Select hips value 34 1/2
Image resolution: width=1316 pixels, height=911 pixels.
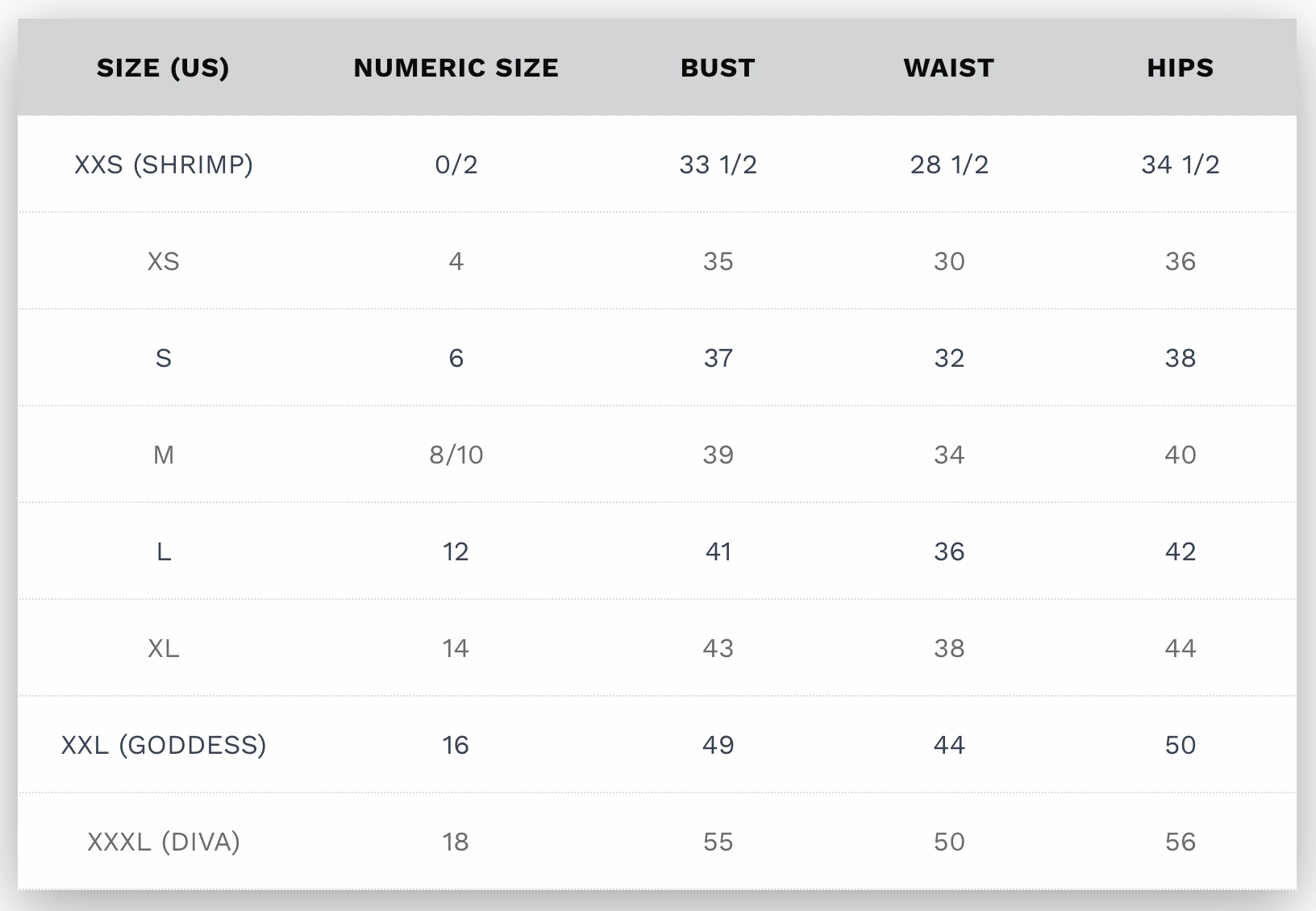click(x=1181, y=164)
